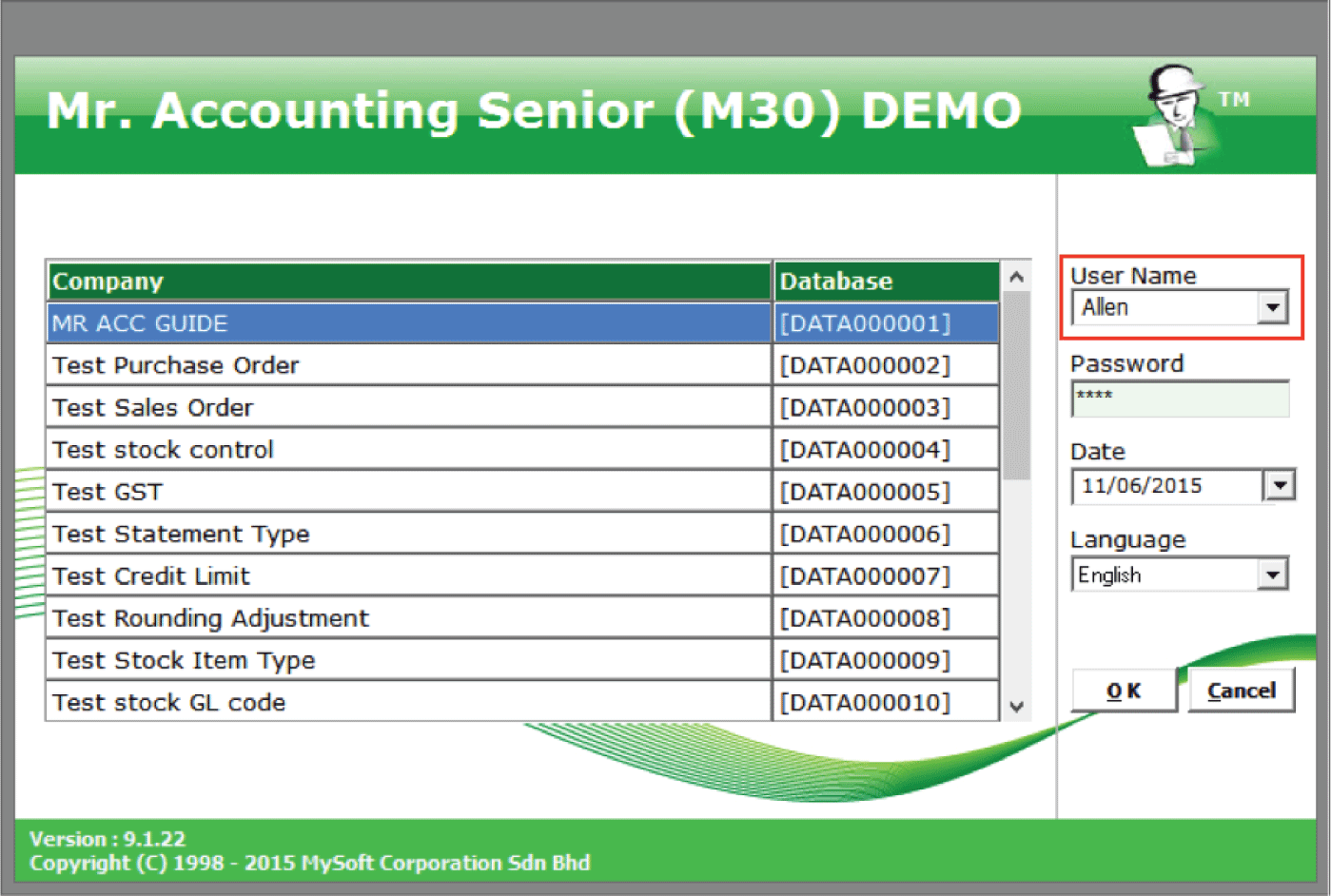Click scroll down arrow of company list
The height and width of the screenshot is (896, 1331).
coord(1016,707)
